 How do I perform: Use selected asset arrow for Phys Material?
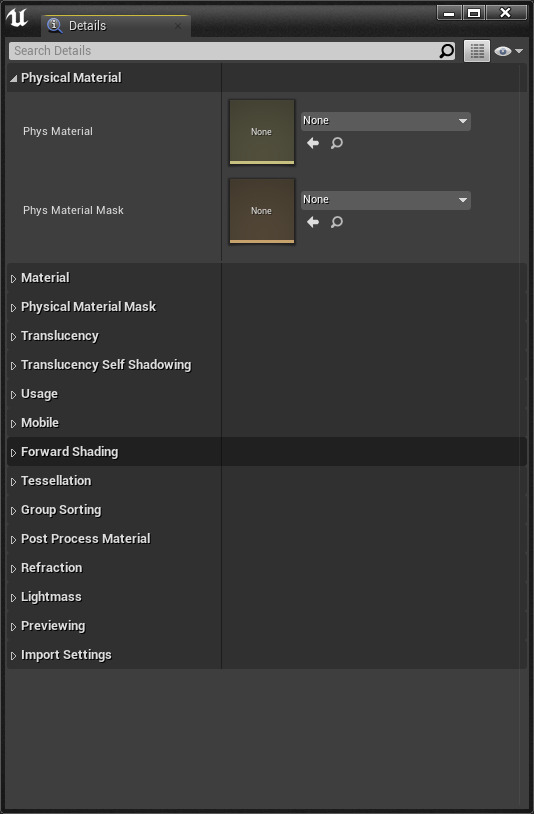click(x=313, y=143)
